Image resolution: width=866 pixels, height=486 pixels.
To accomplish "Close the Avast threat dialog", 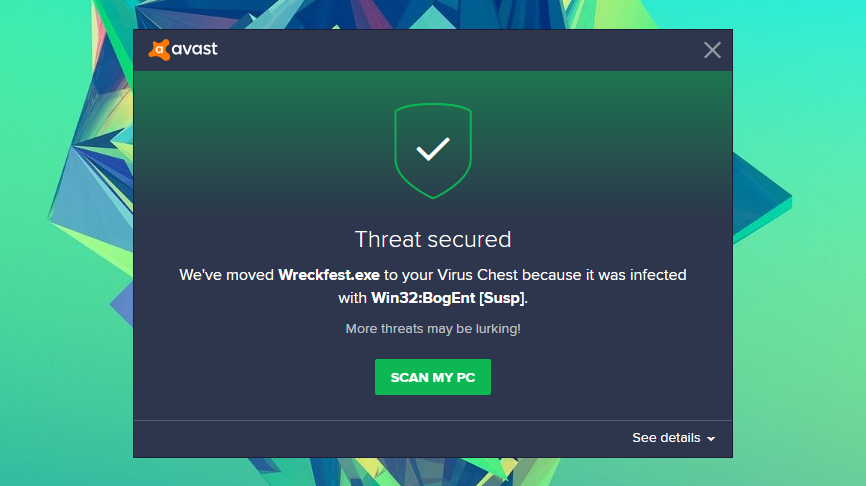I will pyautogui.click(x=712, y=50).
